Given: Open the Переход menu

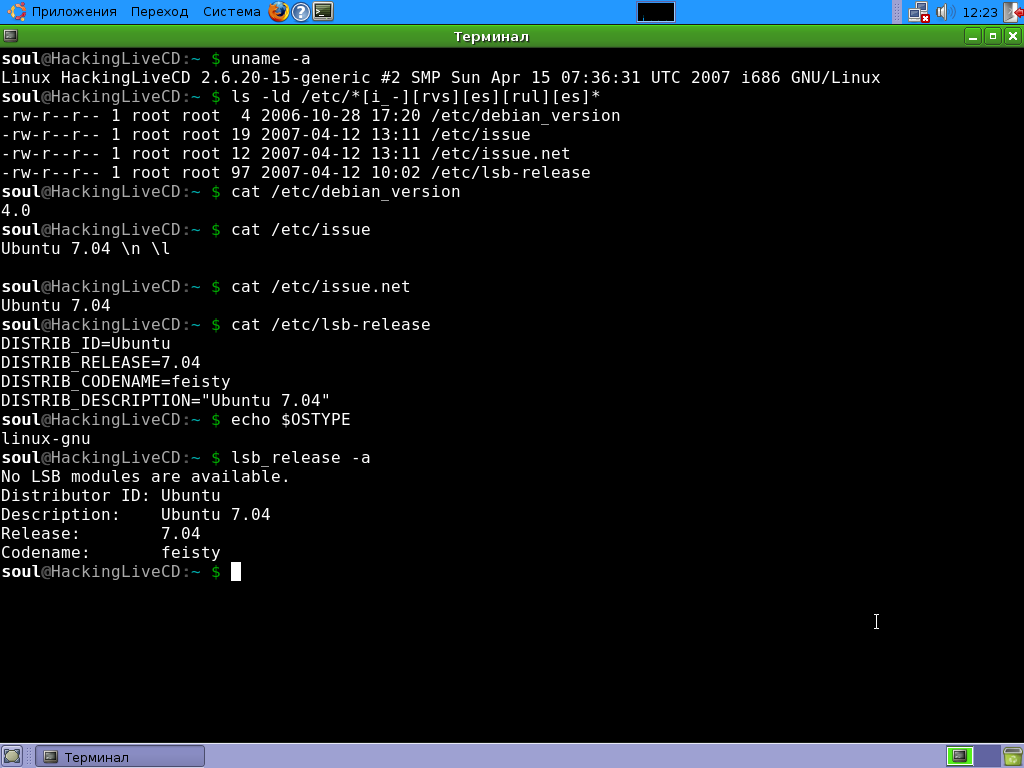Looking at the screenshot, I should (x=159, y=12).
